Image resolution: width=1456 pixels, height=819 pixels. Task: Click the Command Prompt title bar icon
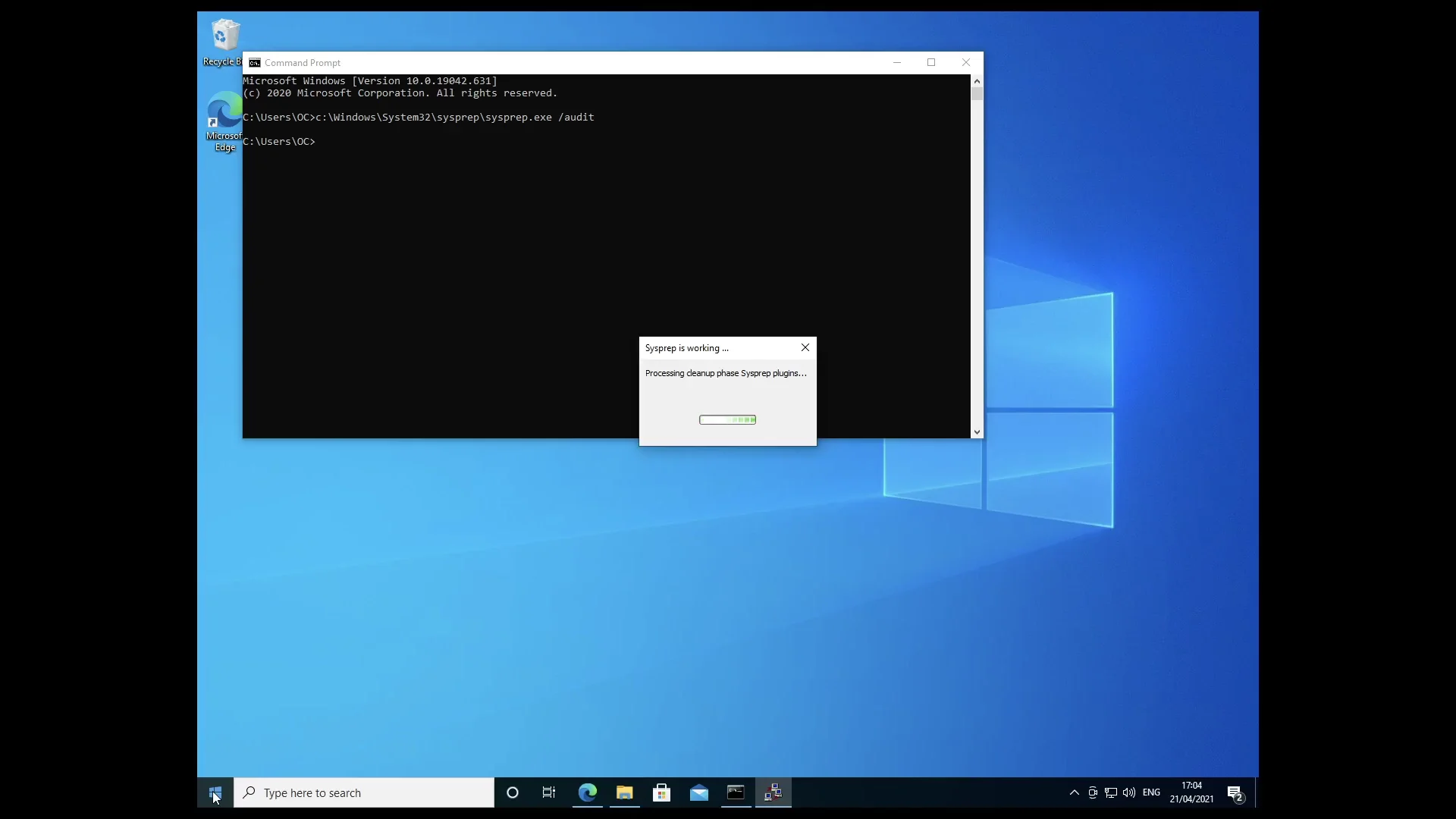coord(255,63)
